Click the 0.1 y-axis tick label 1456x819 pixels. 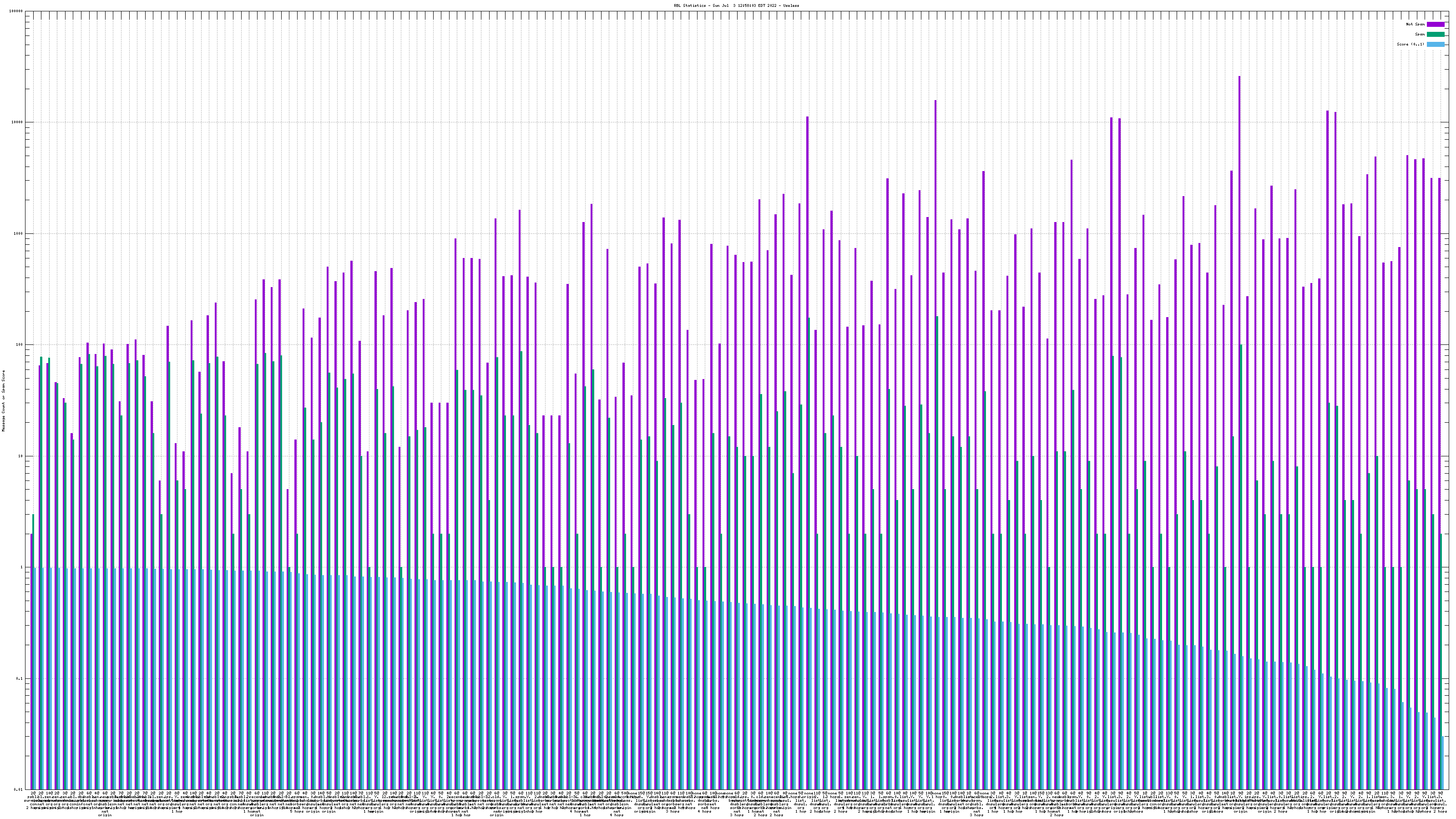point(20,678)
